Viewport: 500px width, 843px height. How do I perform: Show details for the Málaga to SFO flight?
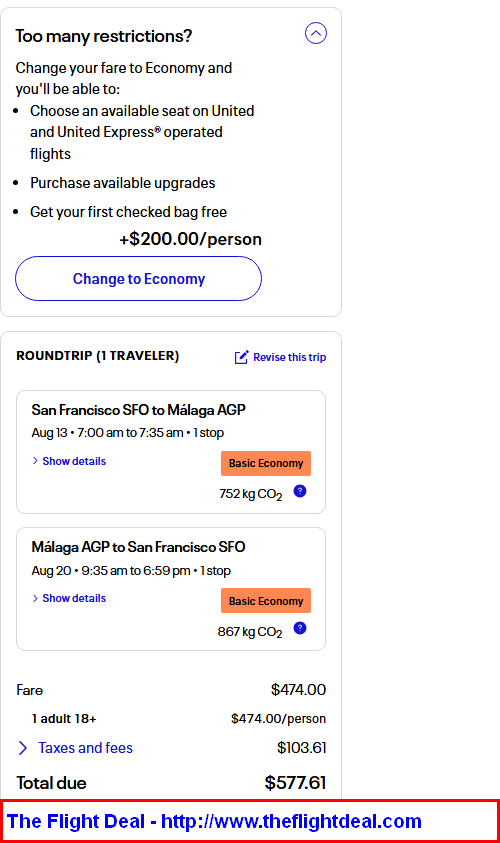click(74, 598)
